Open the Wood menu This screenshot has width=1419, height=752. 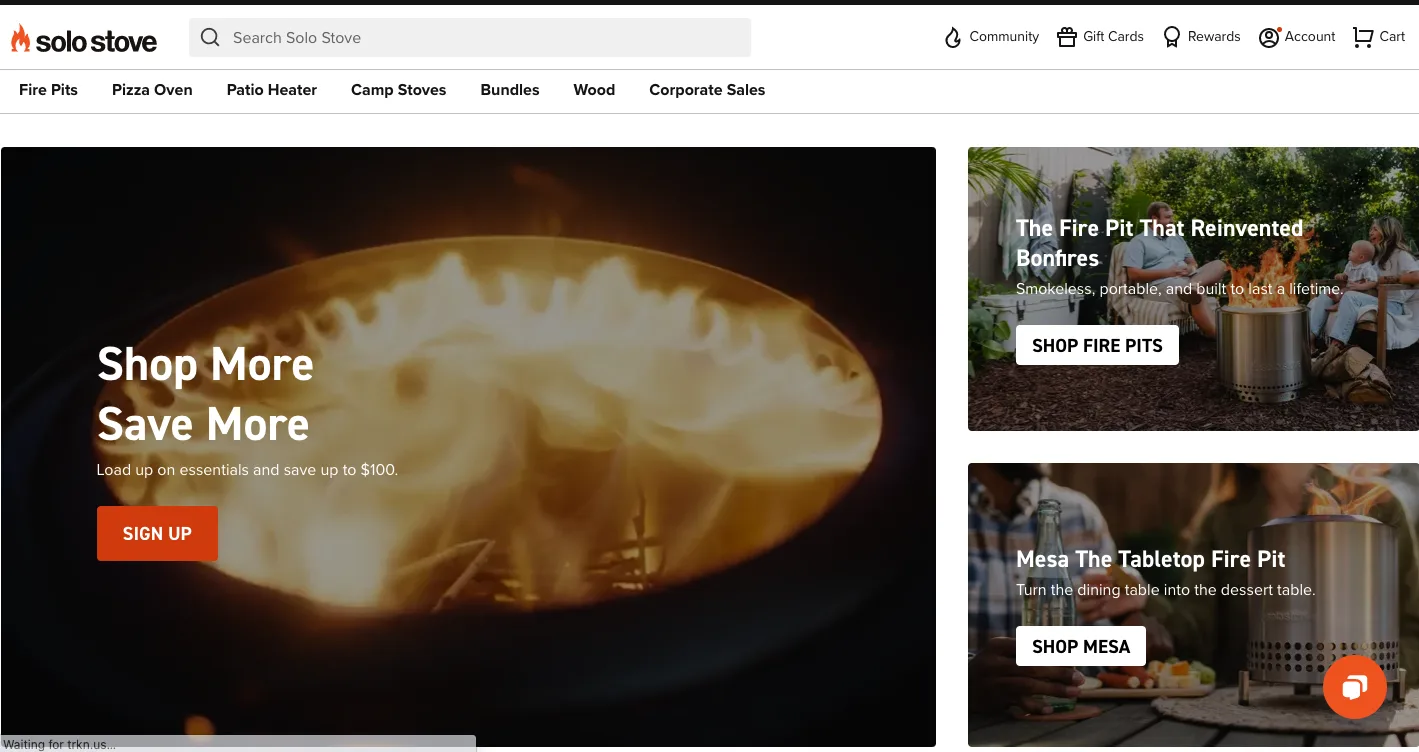tap(594, 90)
